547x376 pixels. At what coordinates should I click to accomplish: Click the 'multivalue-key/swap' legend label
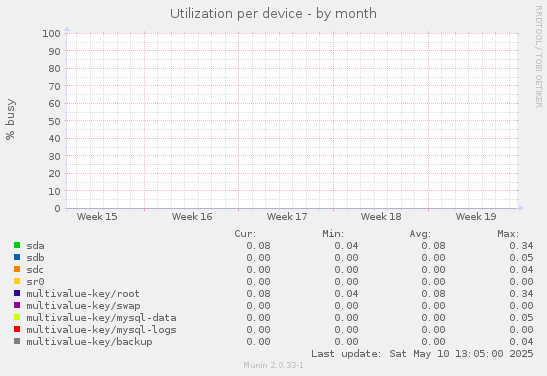[83, 306]
